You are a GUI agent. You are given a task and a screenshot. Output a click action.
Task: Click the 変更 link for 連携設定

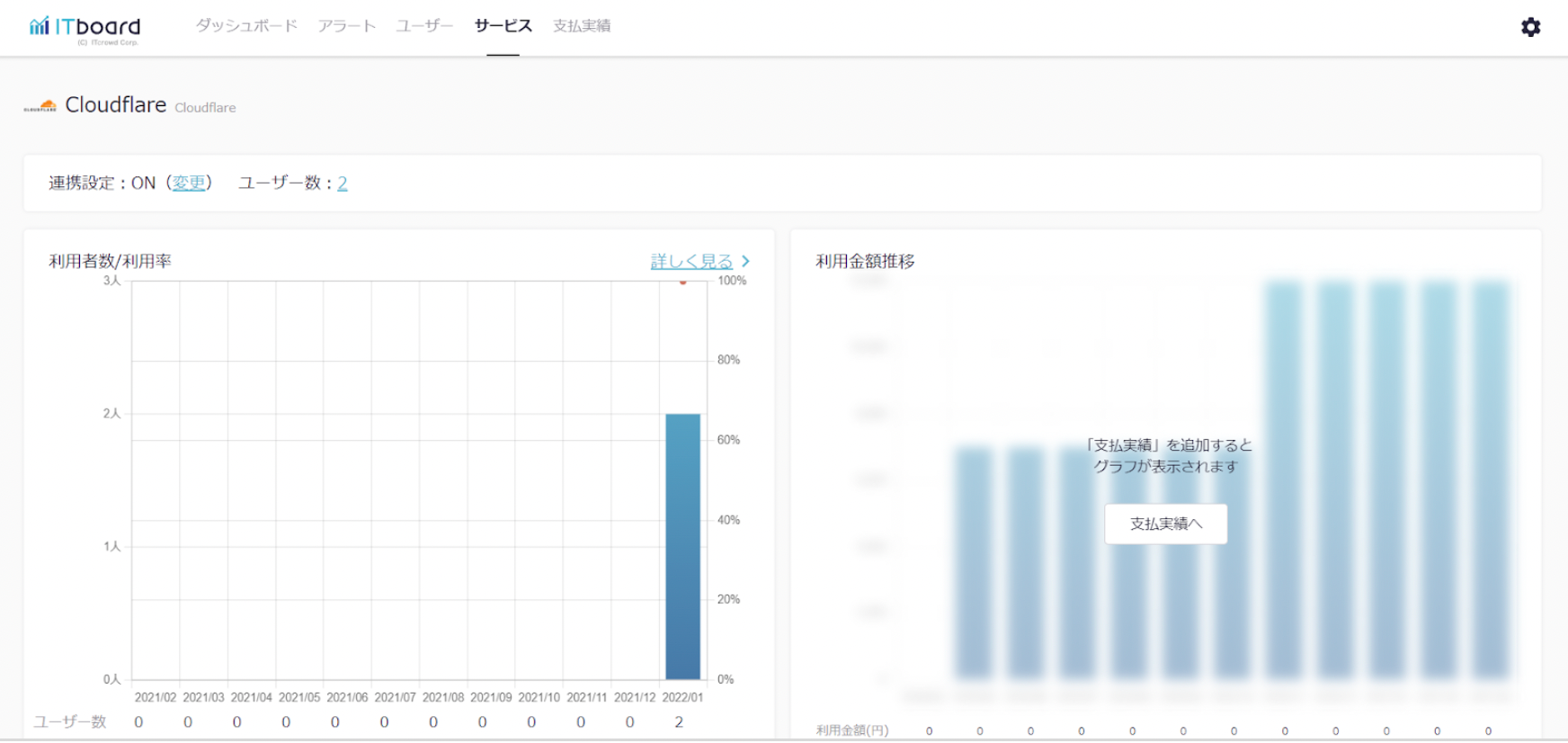(x=189, y=183)
